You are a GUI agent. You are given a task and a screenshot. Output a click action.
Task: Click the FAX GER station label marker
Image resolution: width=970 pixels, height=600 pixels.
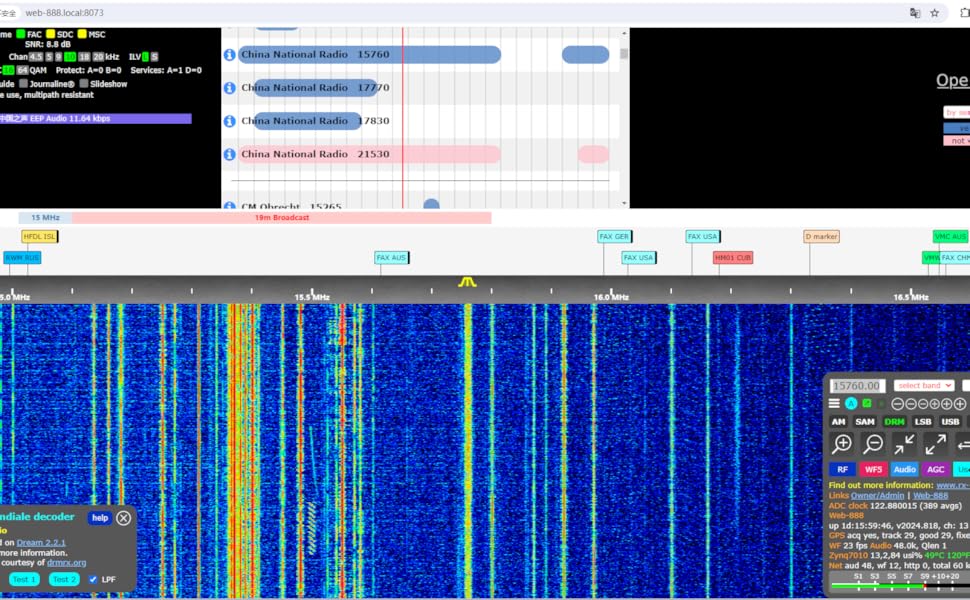pos(614,237)
